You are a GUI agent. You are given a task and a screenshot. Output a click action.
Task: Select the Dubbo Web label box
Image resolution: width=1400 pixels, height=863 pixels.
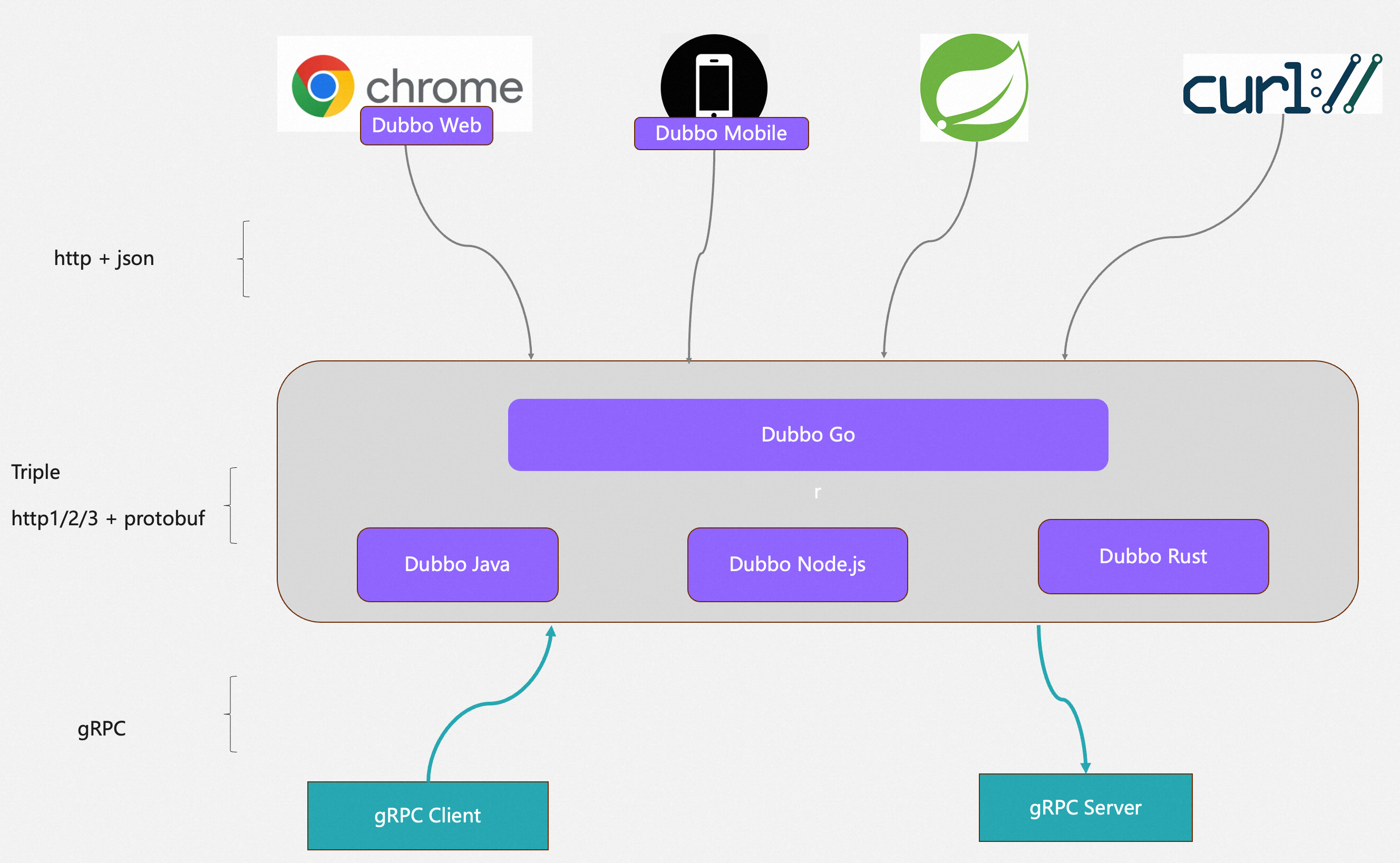pyautogui.click(x=426, y=125)
